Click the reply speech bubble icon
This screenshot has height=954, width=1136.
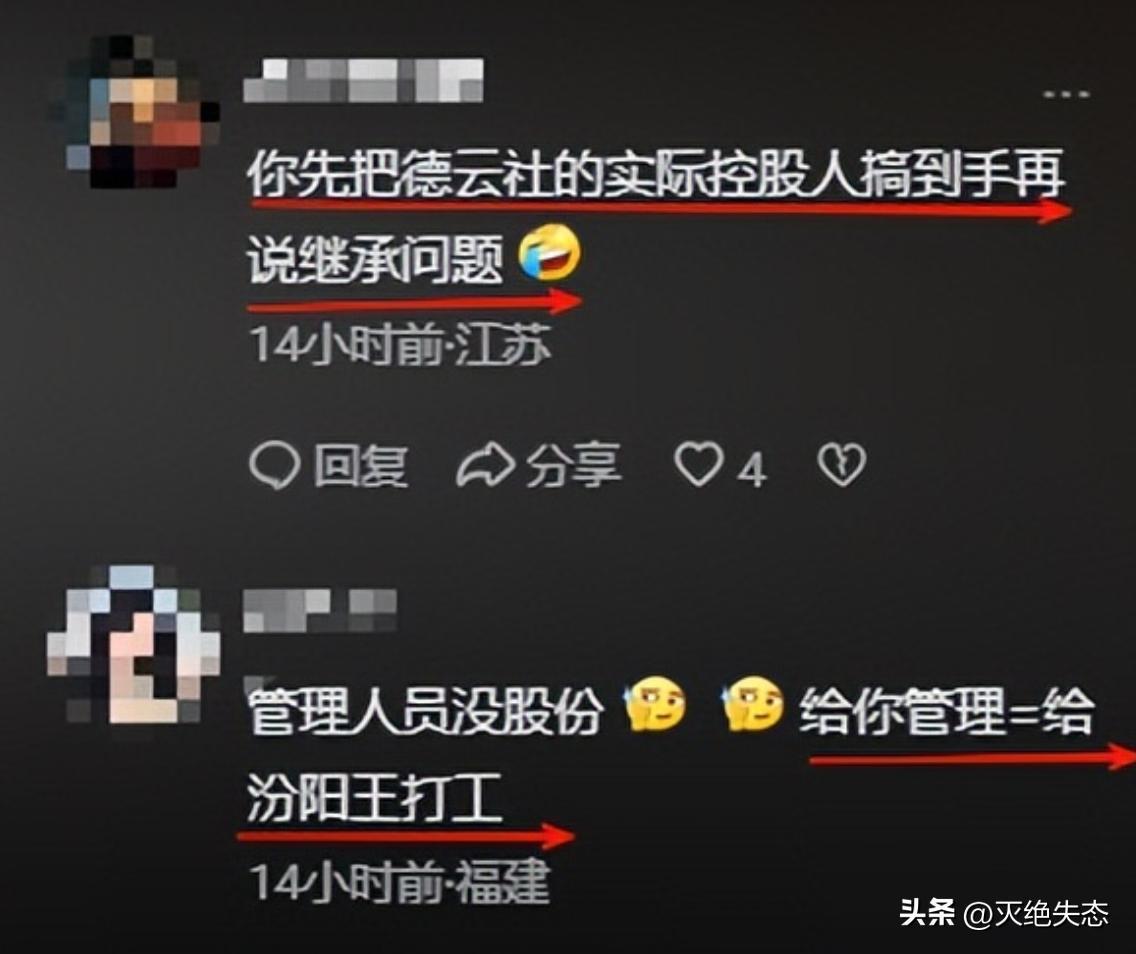(275, 466)
